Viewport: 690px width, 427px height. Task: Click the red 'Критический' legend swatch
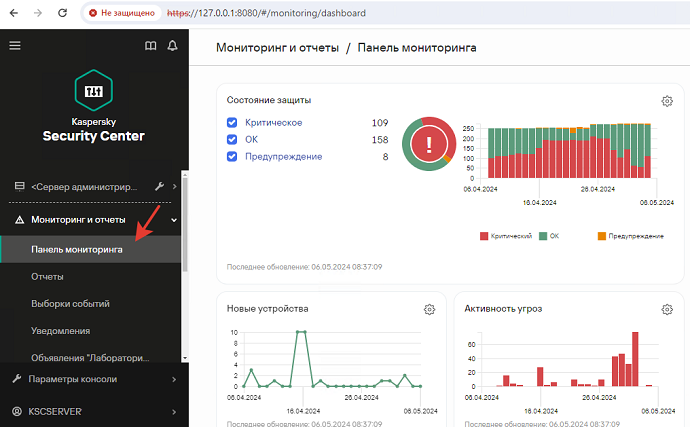tap(484, 236)
